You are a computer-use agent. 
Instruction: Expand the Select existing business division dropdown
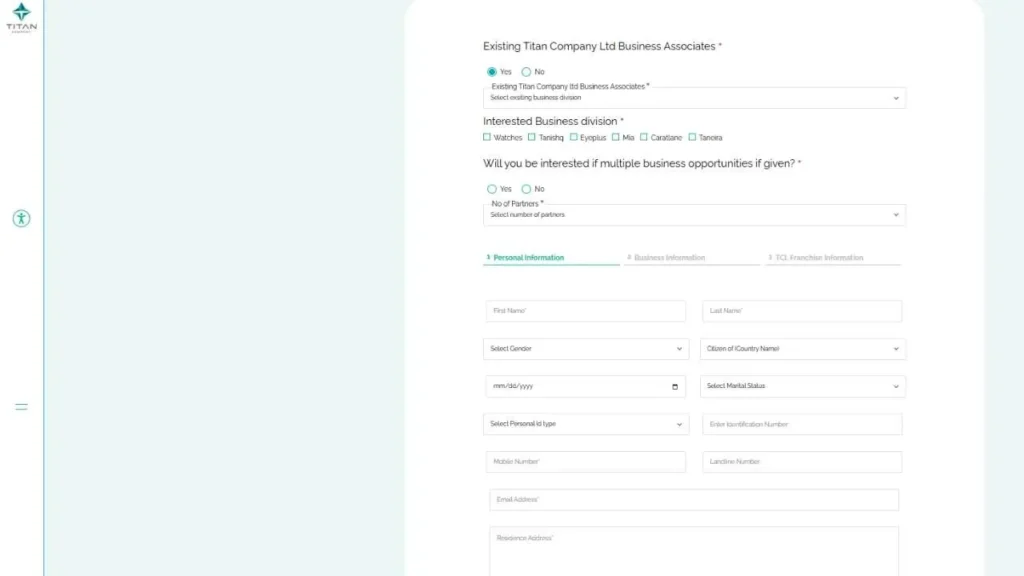pos(694,98)
